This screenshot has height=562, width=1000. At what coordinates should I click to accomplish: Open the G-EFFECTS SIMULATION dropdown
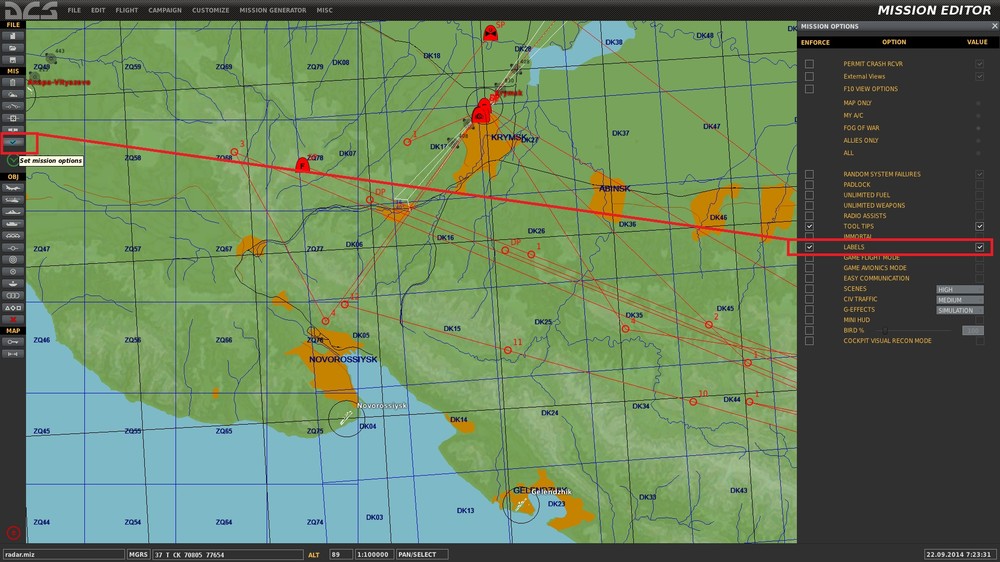point(960,310)
